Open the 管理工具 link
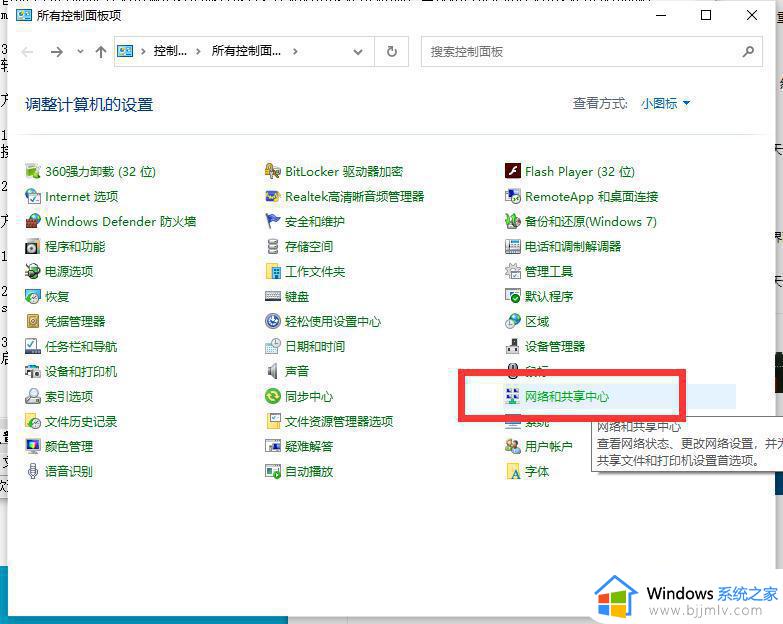783x624 pixels. (549, 272)
